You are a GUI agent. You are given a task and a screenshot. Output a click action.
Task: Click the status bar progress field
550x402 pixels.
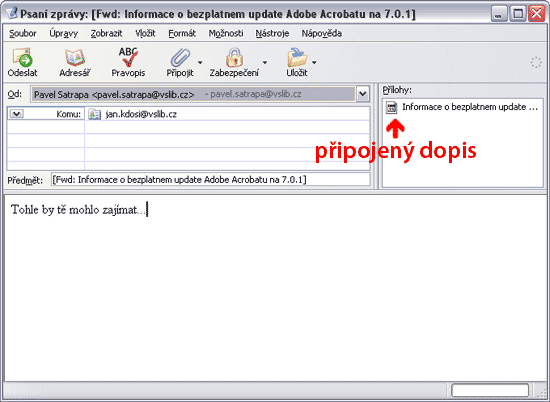490,390
